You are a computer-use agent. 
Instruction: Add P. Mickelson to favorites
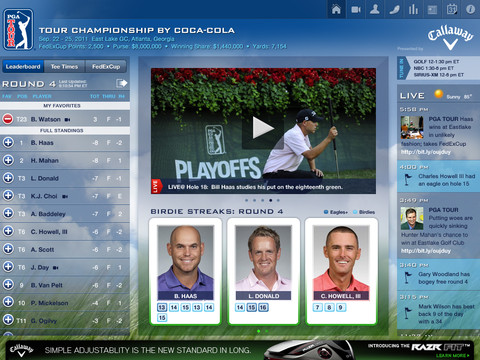(8, 302)
